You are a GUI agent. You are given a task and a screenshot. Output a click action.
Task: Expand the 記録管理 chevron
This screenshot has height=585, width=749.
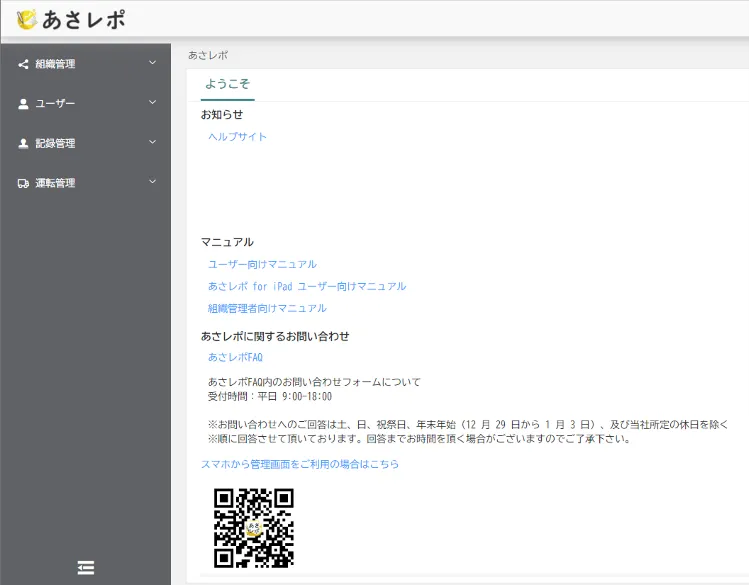(x=152, y=142)
